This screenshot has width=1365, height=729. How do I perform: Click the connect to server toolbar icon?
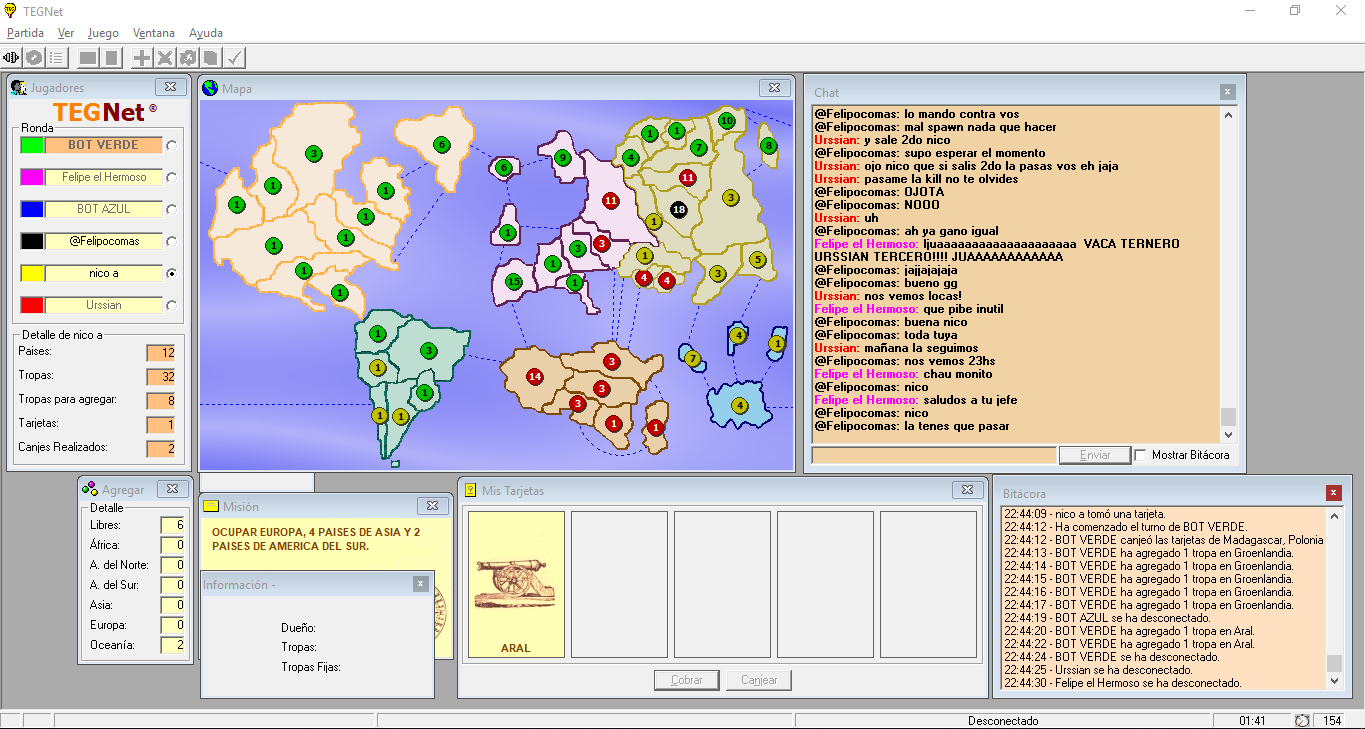click(x=12, y=58)
